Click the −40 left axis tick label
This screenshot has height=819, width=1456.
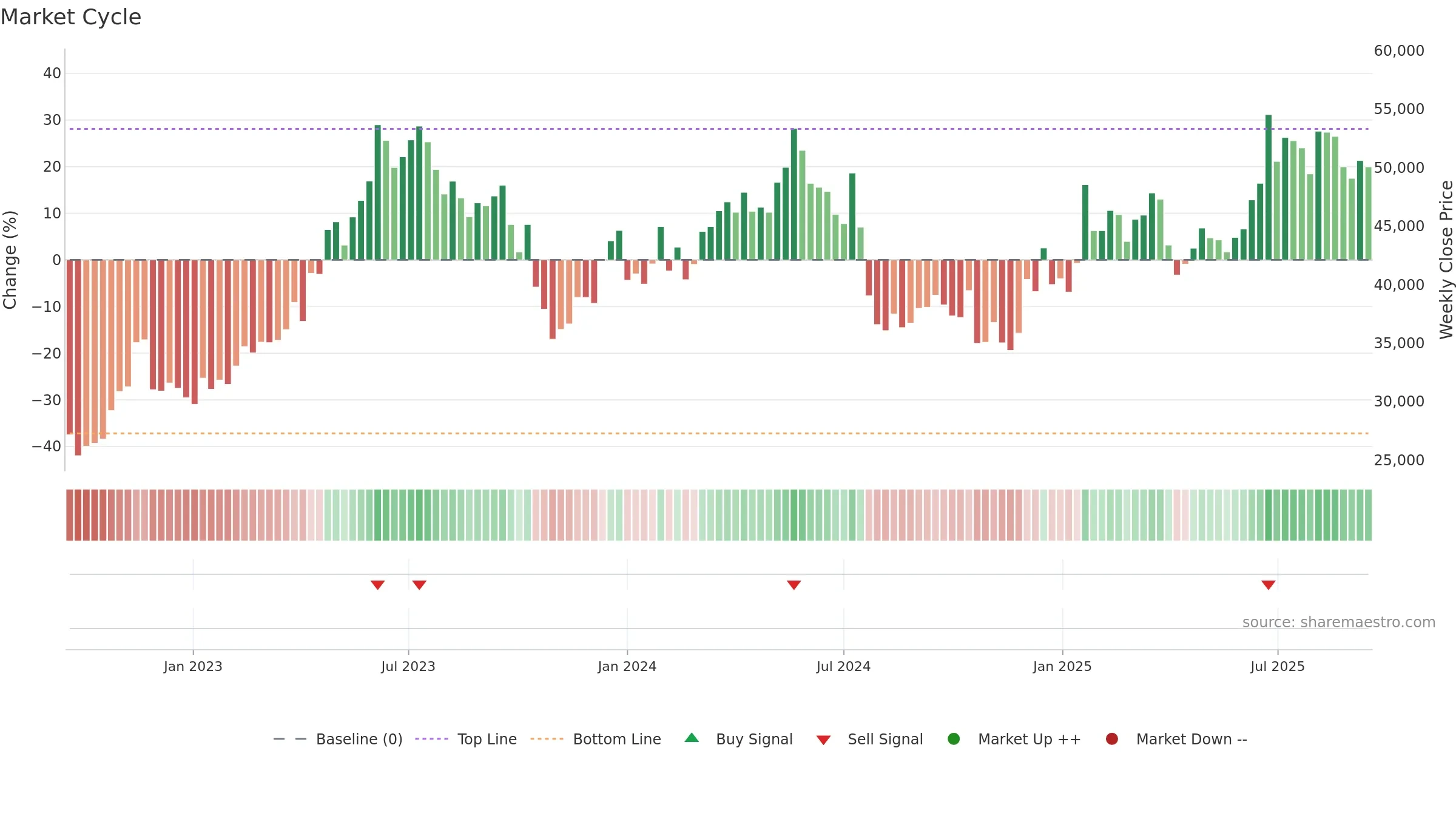point(47,447)
